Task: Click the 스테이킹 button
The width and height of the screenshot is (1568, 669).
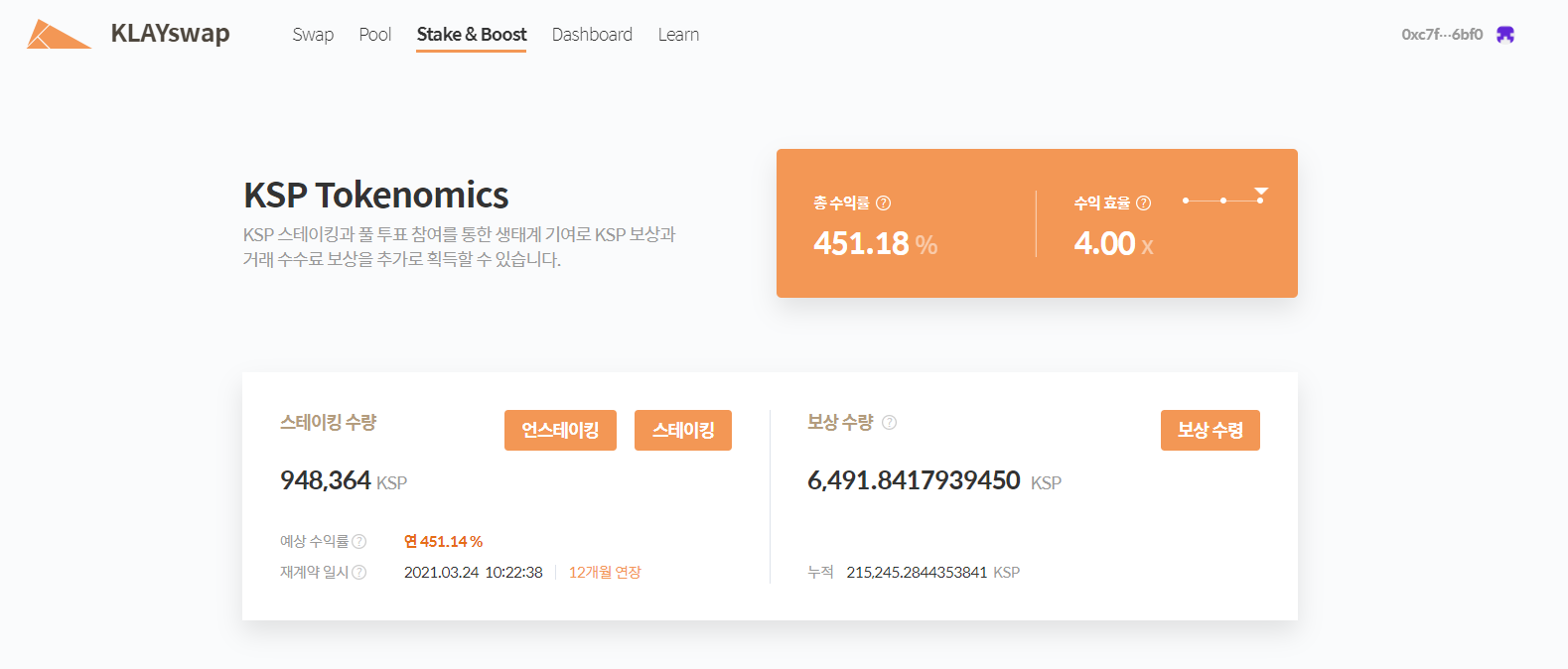Action: coord(683,430)
